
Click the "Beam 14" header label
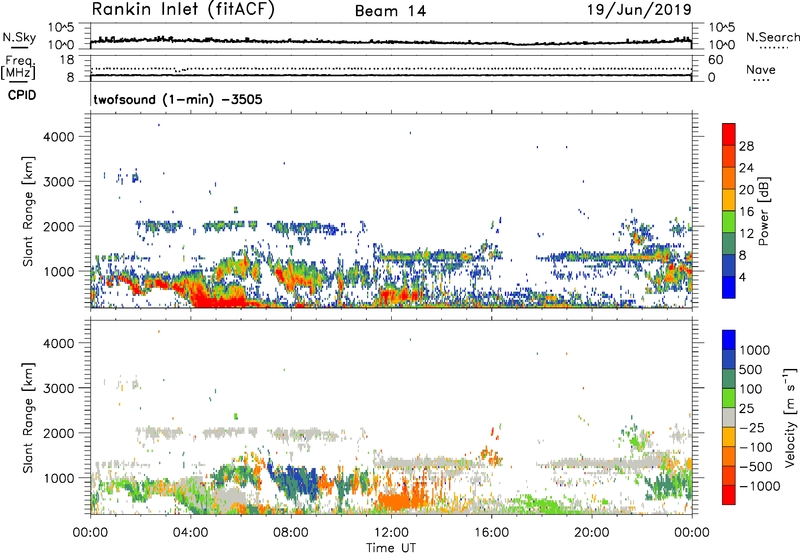point(390,11)
